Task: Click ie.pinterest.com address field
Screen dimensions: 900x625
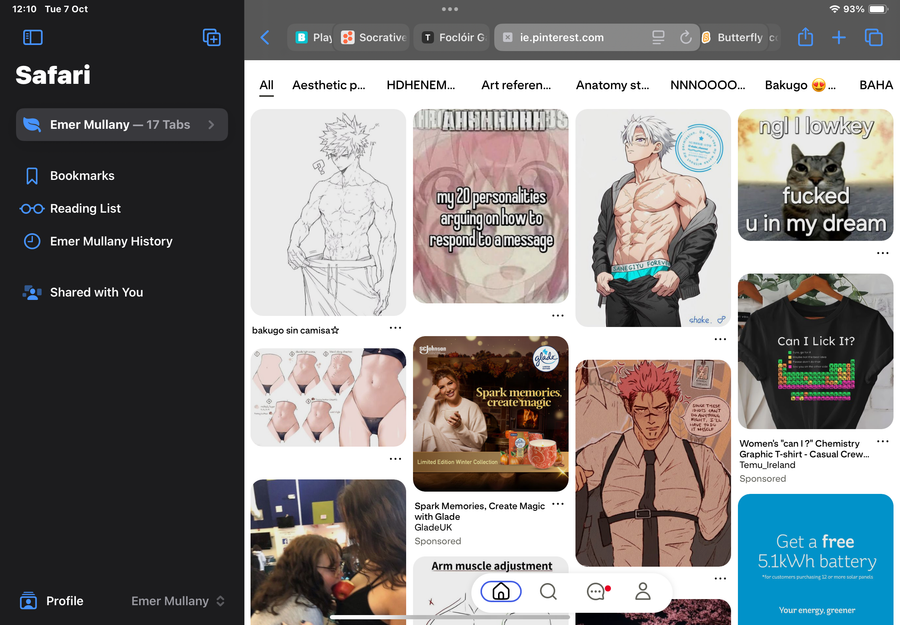Action: pos(596,37)
